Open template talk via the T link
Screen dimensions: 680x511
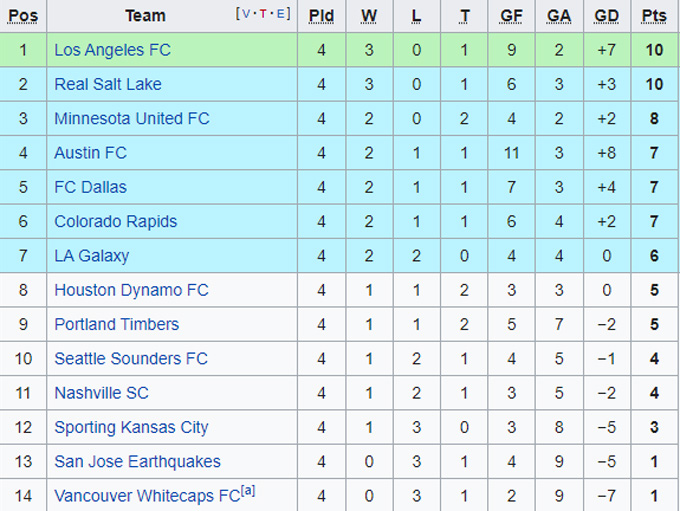264,14
